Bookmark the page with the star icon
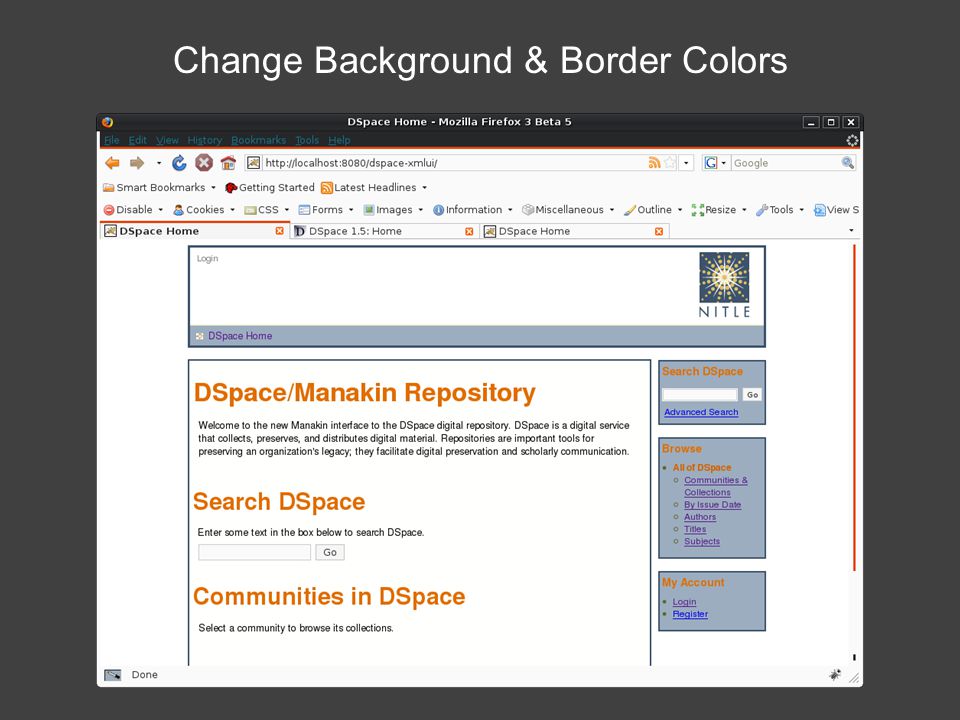Image resolution: width=960 pixels, height=720 pixels. 670,163
